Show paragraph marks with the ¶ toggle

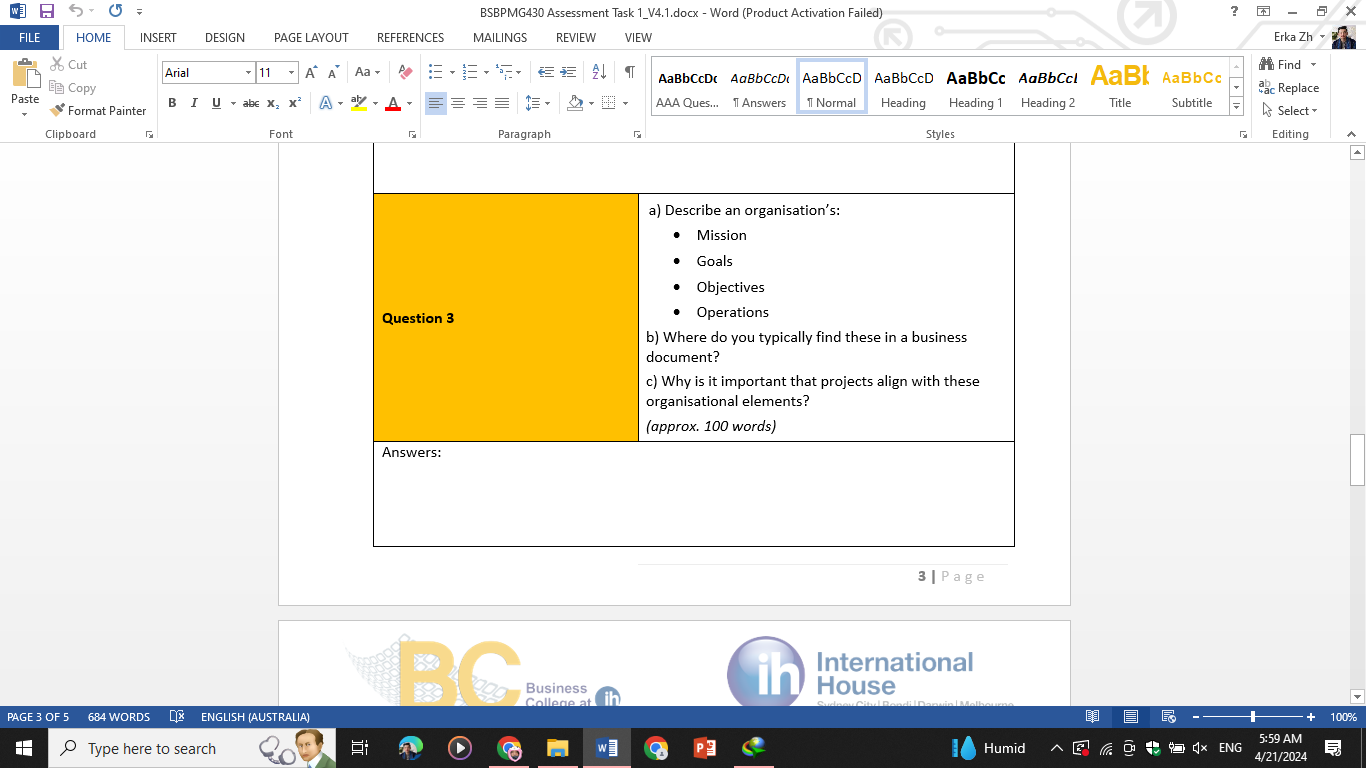(x=628, y=72)
